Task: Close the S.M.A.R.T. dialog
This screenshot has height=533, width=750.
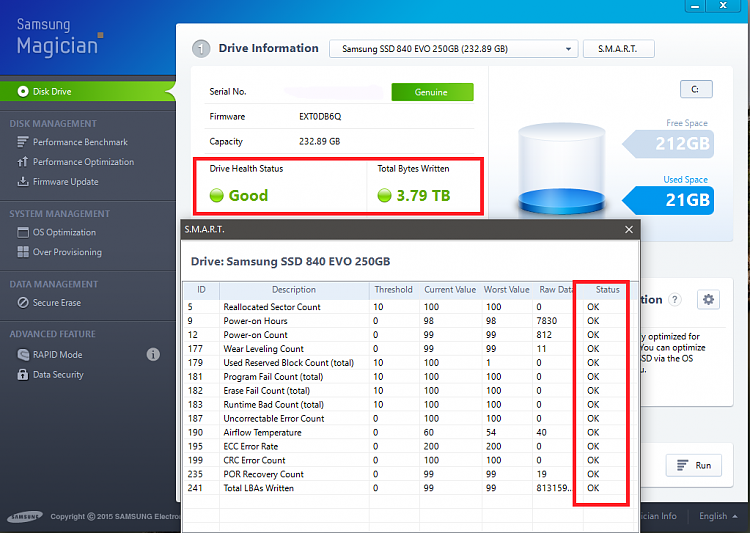Action: tap(629, 230)
